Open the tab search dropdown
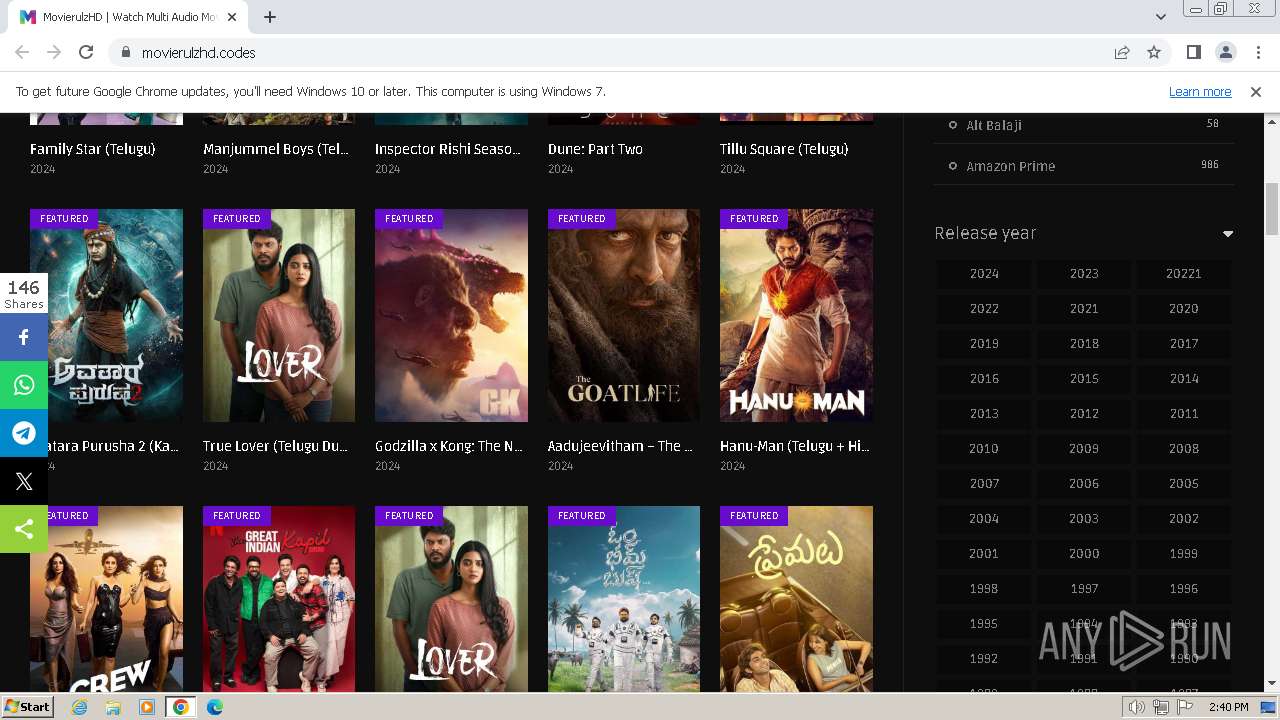Viewport: 1280px width, 720px height. pyautogui.click(x=1160, y=17)
